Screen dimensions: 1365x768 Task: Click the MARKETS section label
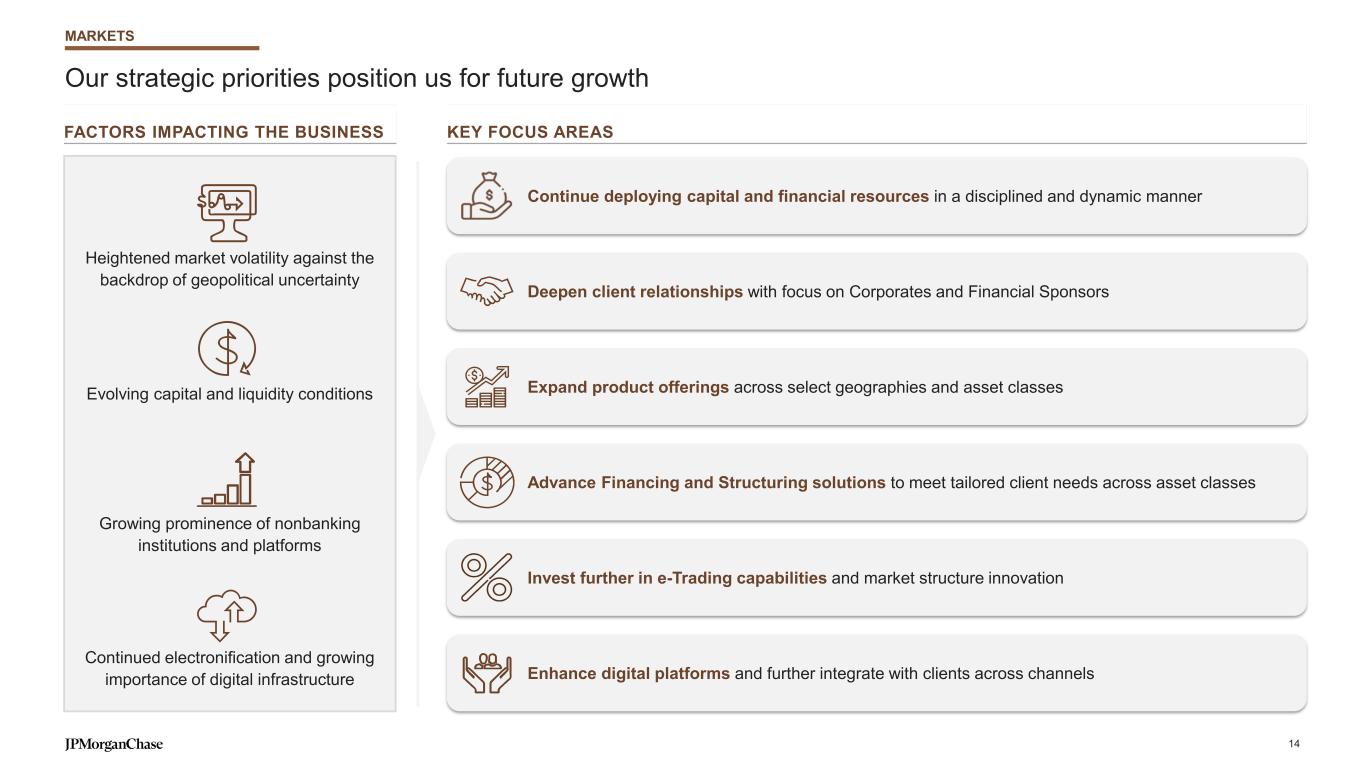click(x=99, y=36)
